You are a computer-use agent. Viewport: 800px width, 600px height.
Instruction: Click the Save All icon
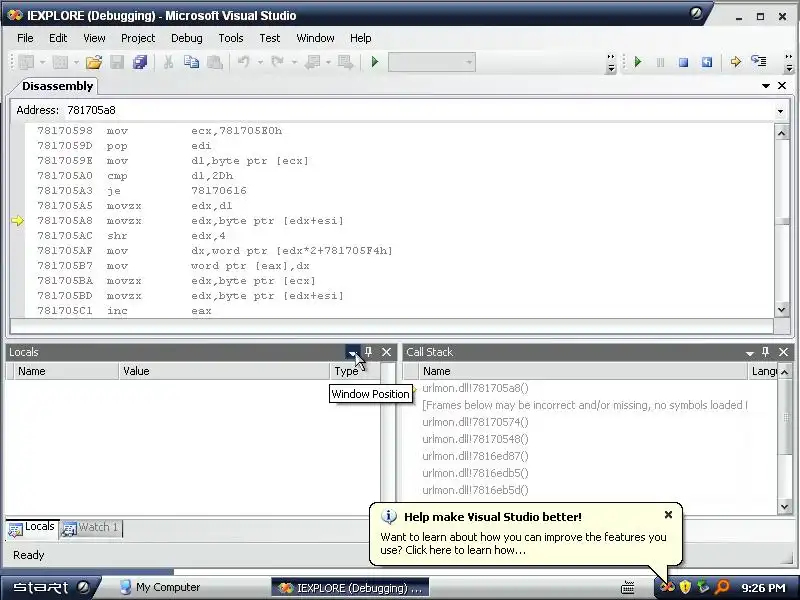click(140, 62)
